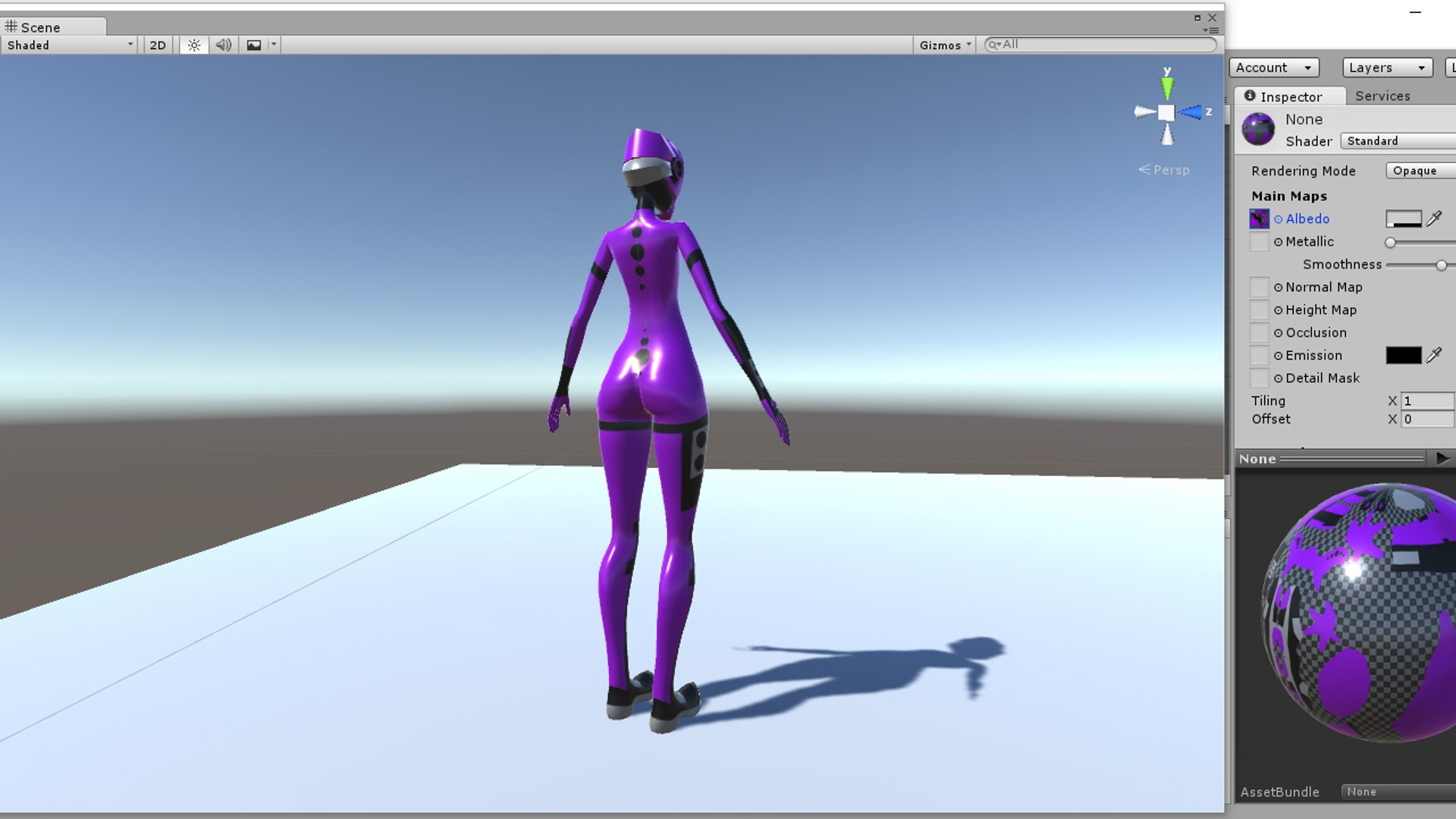Open the Layers dropdown

[1388, 67]
